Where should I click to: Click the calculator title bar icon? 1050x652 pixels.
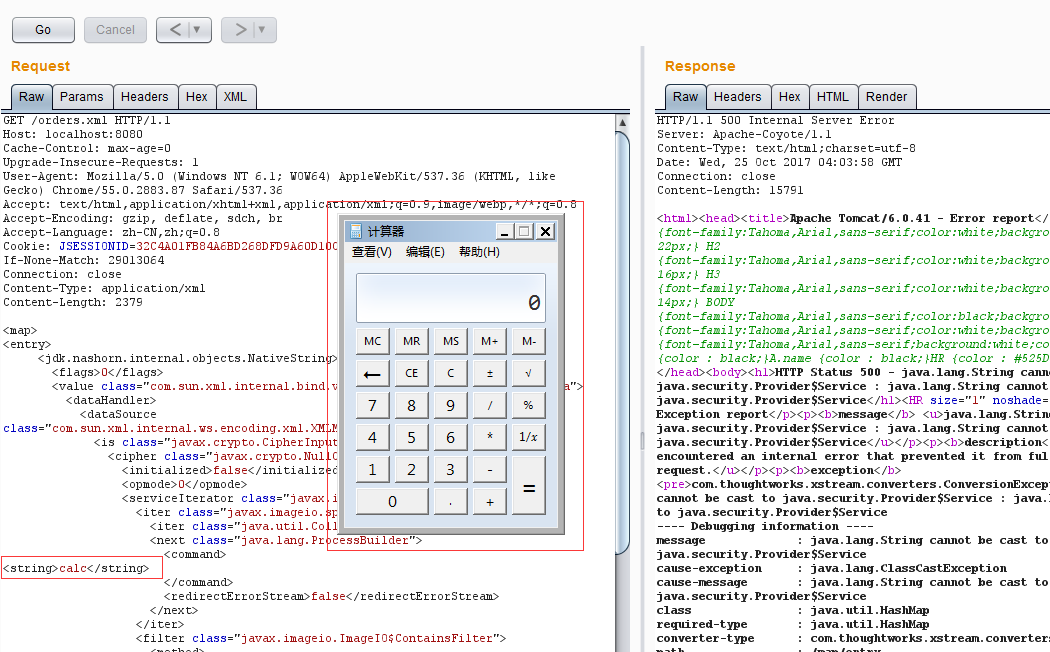pos(356,232)
